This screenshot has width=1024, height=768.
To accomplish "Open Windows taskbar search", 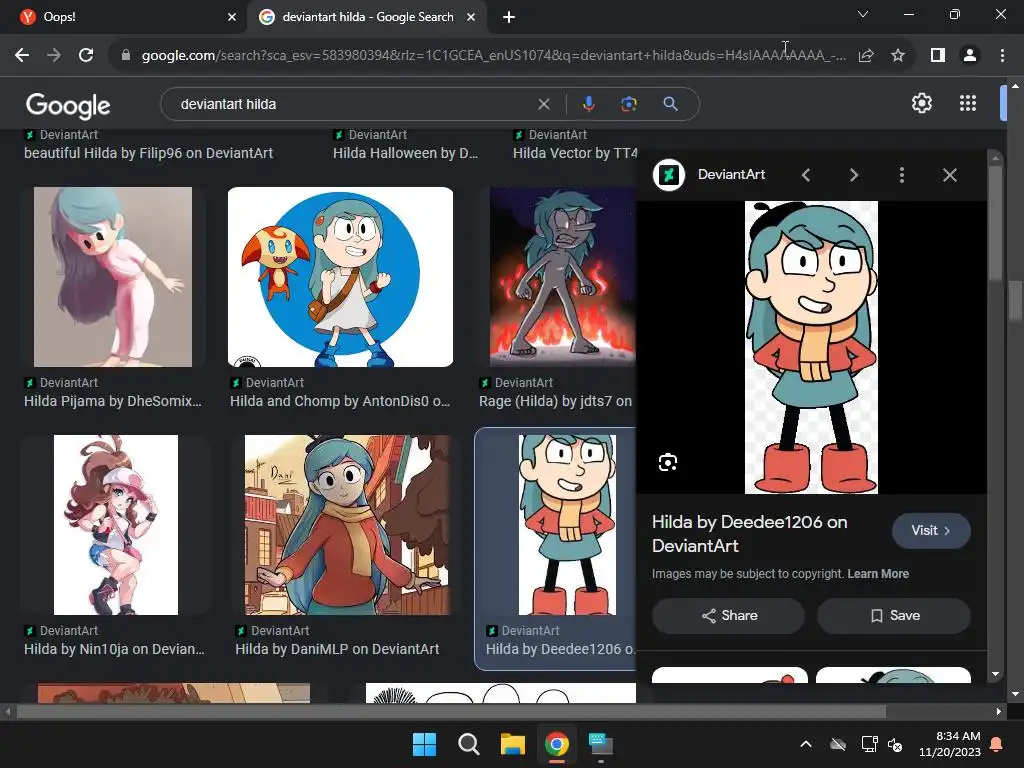I will coord(468,744).
